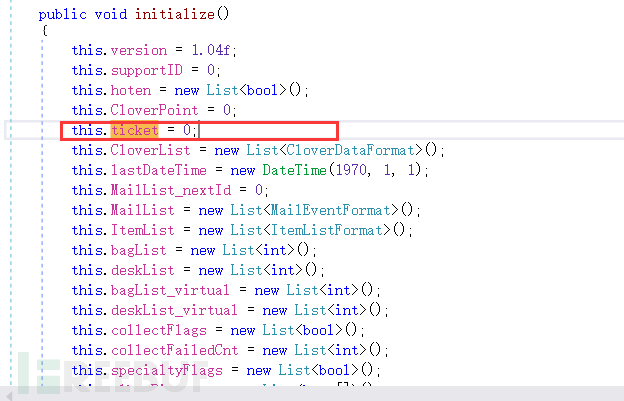Click the year value '1970'

point(350,170)
